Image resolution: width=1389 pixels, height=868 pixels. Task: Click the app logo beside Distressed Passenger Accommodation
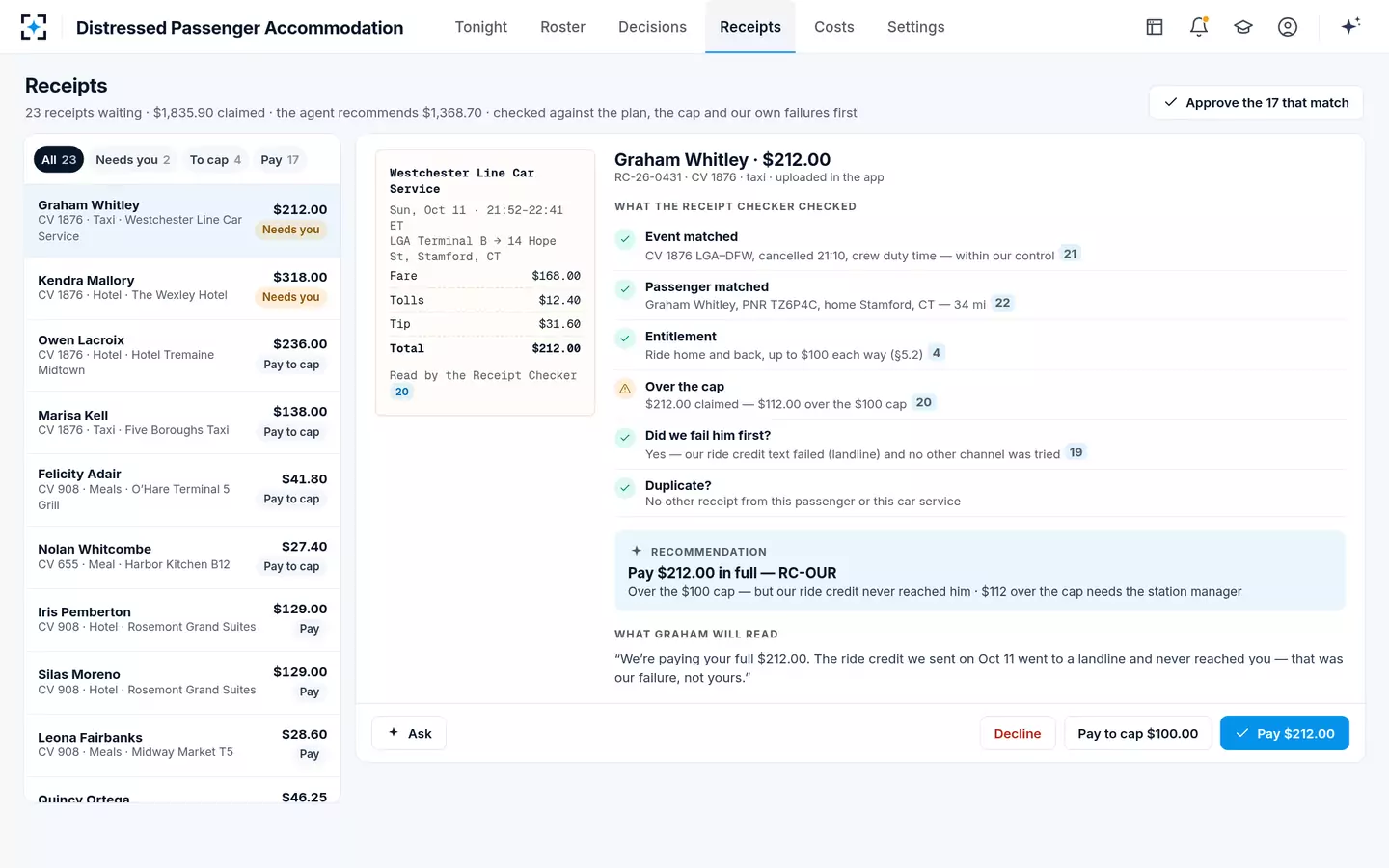click(x=34, y=27)
